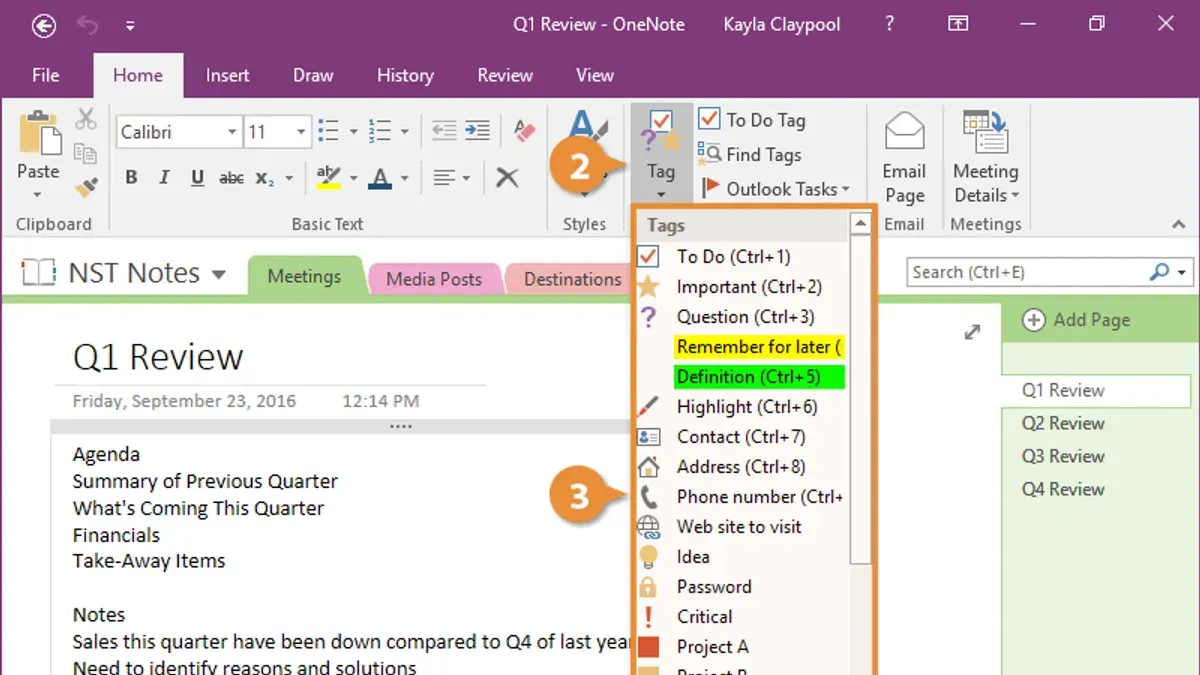Open the Styles gallery icon
Screen dimensions: 1200x675
click(587, 127)
